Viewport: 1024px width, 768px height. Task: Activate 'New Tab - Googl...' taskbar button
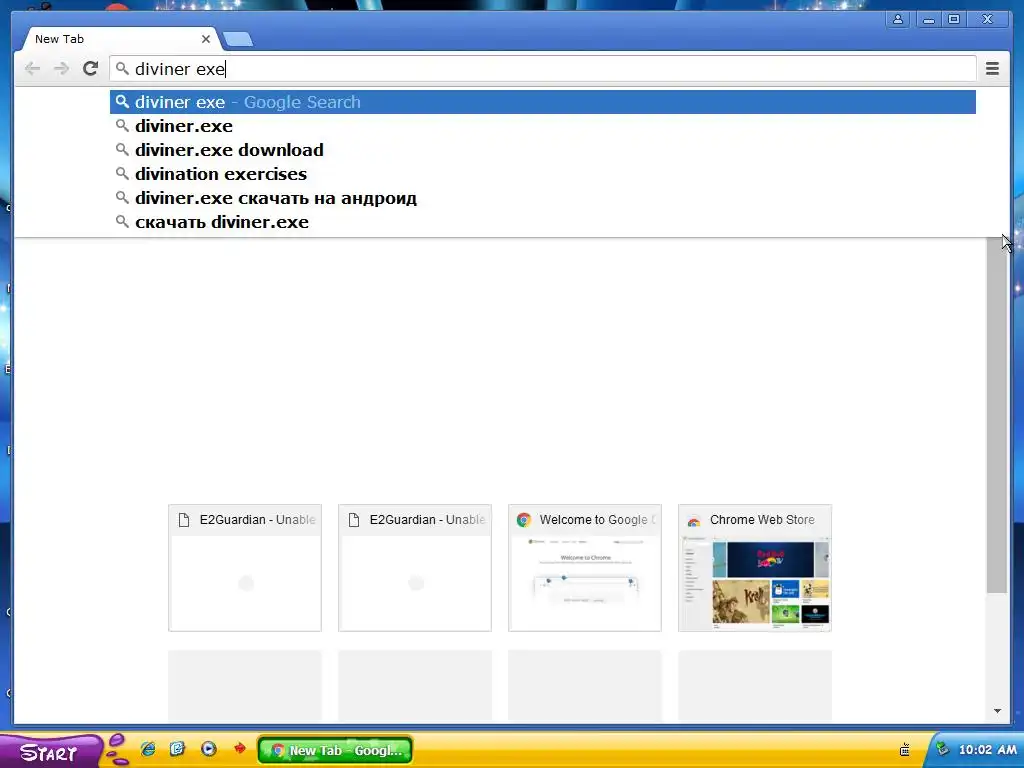point(336,750)
